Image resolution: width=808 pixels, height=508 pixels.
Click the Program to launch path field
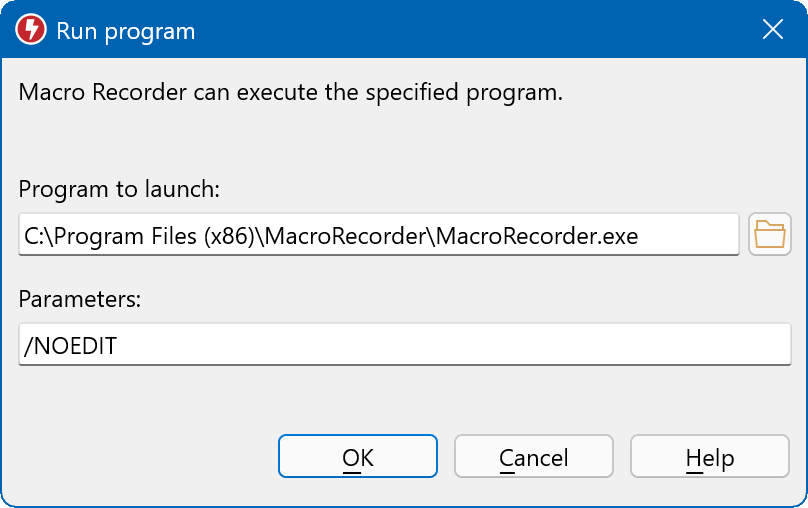378,235
